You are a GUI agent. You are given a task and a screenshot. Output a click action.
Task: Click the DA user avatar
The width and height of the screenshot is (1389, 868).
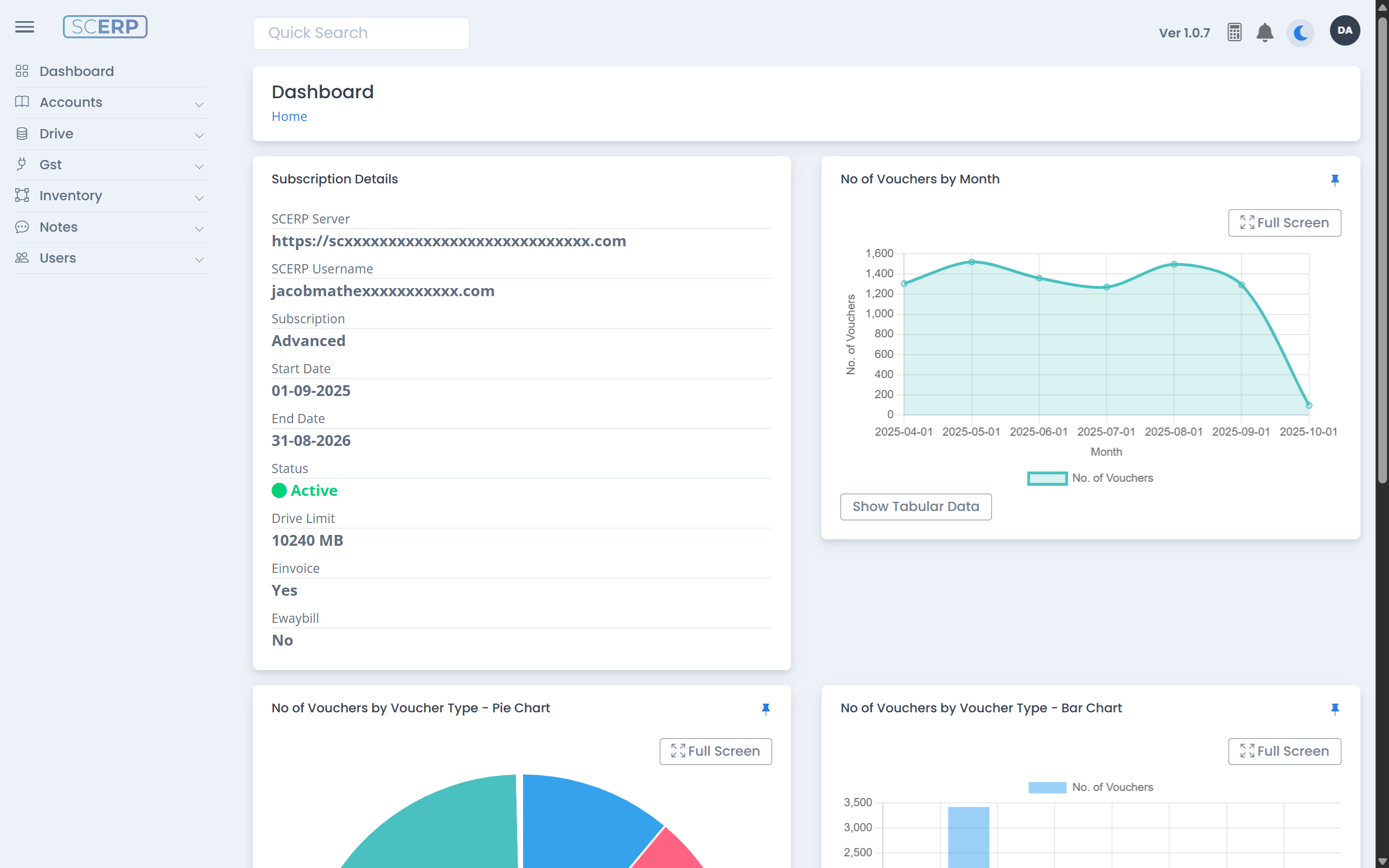pyautogui.click(x=1344, y=31)
